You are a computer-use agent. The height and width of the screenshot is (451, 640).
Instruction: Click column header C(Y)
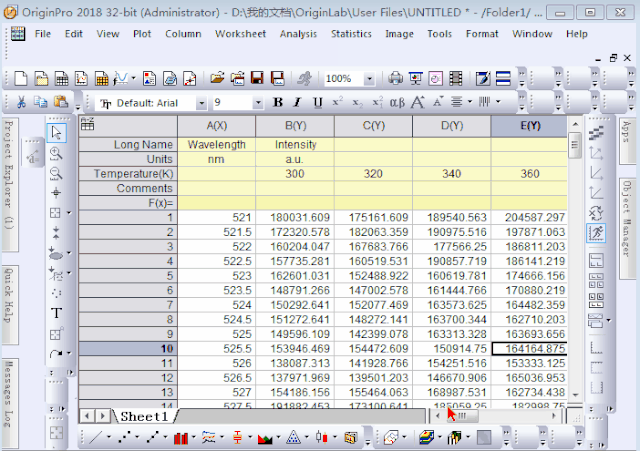pos(373,125)
